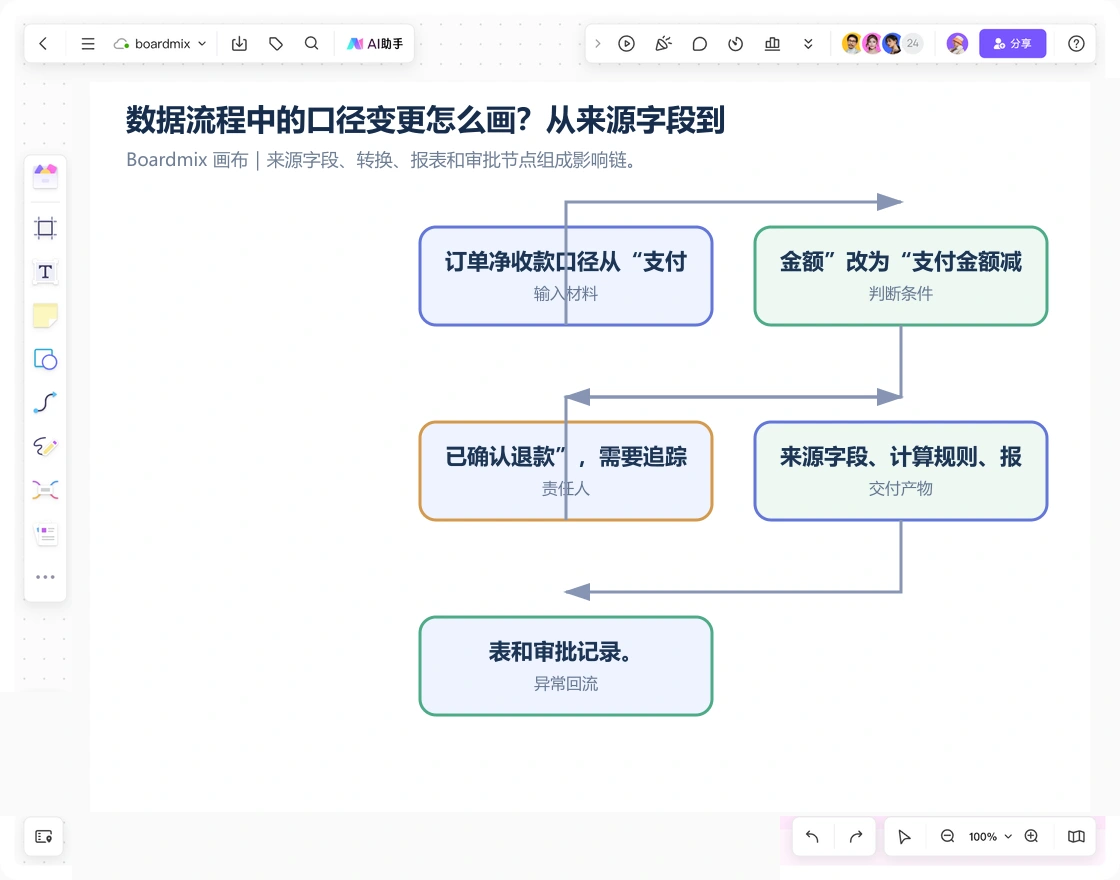Click the celebration party popper icon
This screenshot has width=1120, height=880.
click(x=663, y=44)
